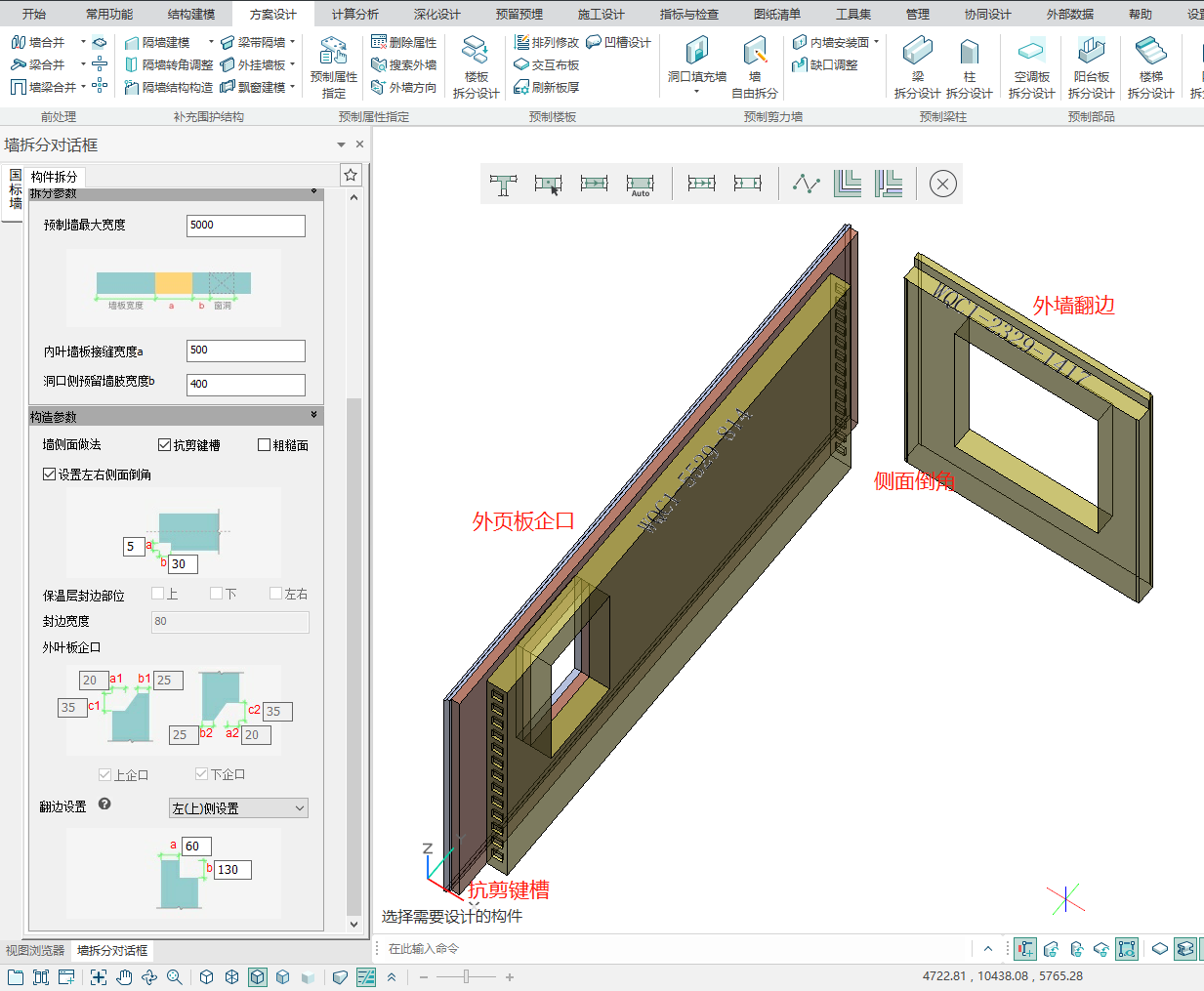Click the Auto wall split tool icon

pyautogui.click(x=640, y=185)
